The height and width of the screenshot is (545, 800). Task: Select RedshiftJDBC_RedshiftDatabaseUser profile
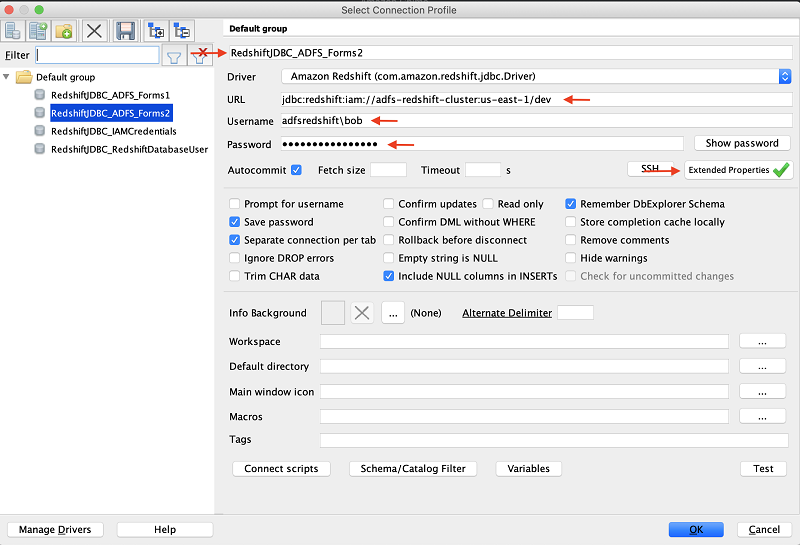(130, 149)
